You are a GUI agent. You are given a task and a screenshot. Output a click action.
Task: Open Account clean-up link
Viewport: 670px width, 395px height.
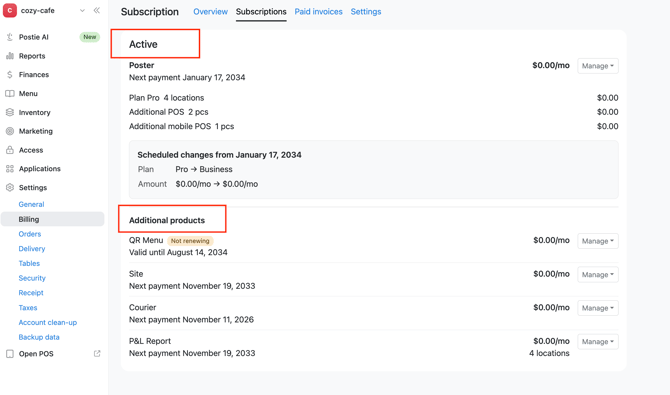(47, 322)
